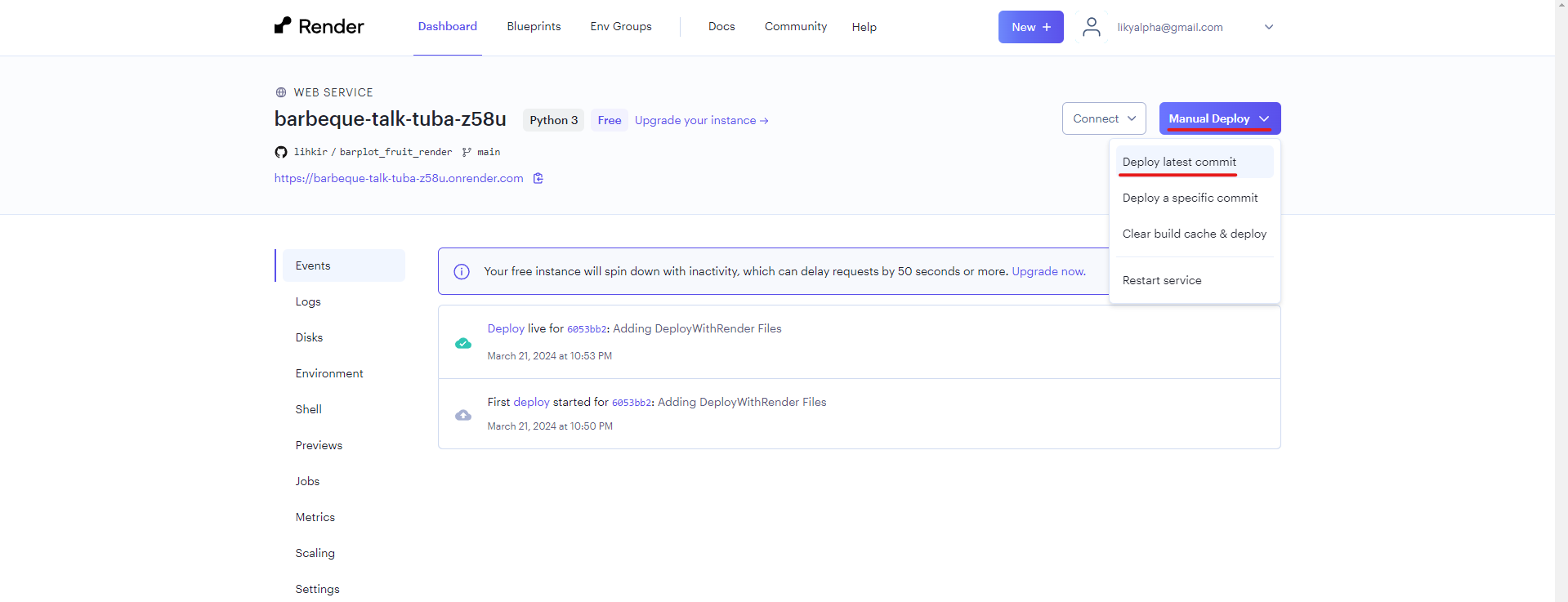The image size is (1568, 602).
Task: Select Deploy latest commit
Action: (x=1195, y=162)
